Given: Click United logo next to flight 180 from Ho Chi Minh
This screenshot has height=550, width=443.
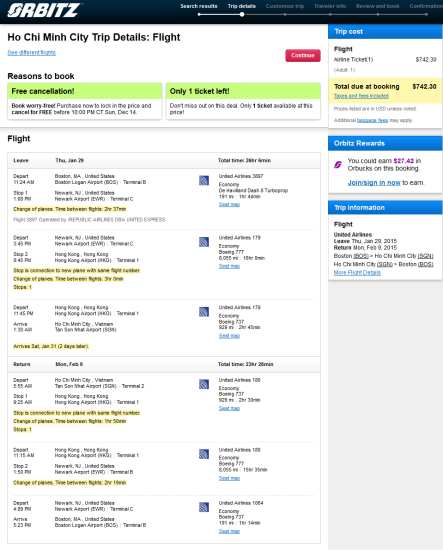Looking at the screenshot, I should pos(204,384).
